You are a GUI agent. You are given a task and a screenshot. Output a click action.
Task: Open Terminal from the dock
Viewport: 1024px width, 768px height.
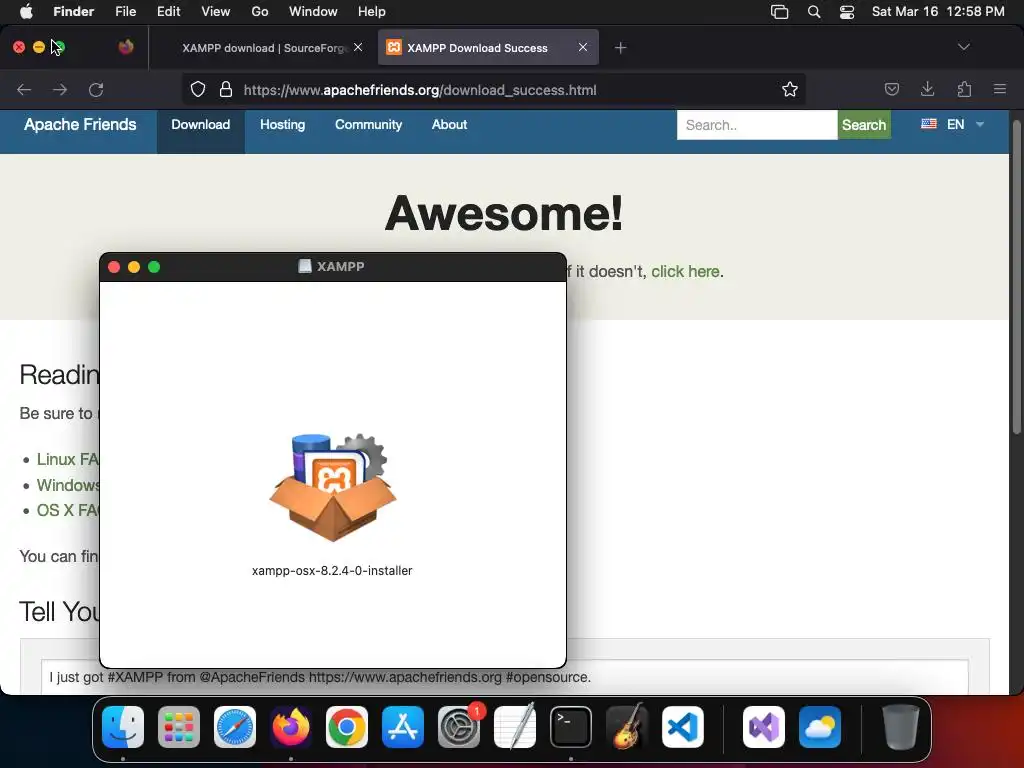(571, 727)
